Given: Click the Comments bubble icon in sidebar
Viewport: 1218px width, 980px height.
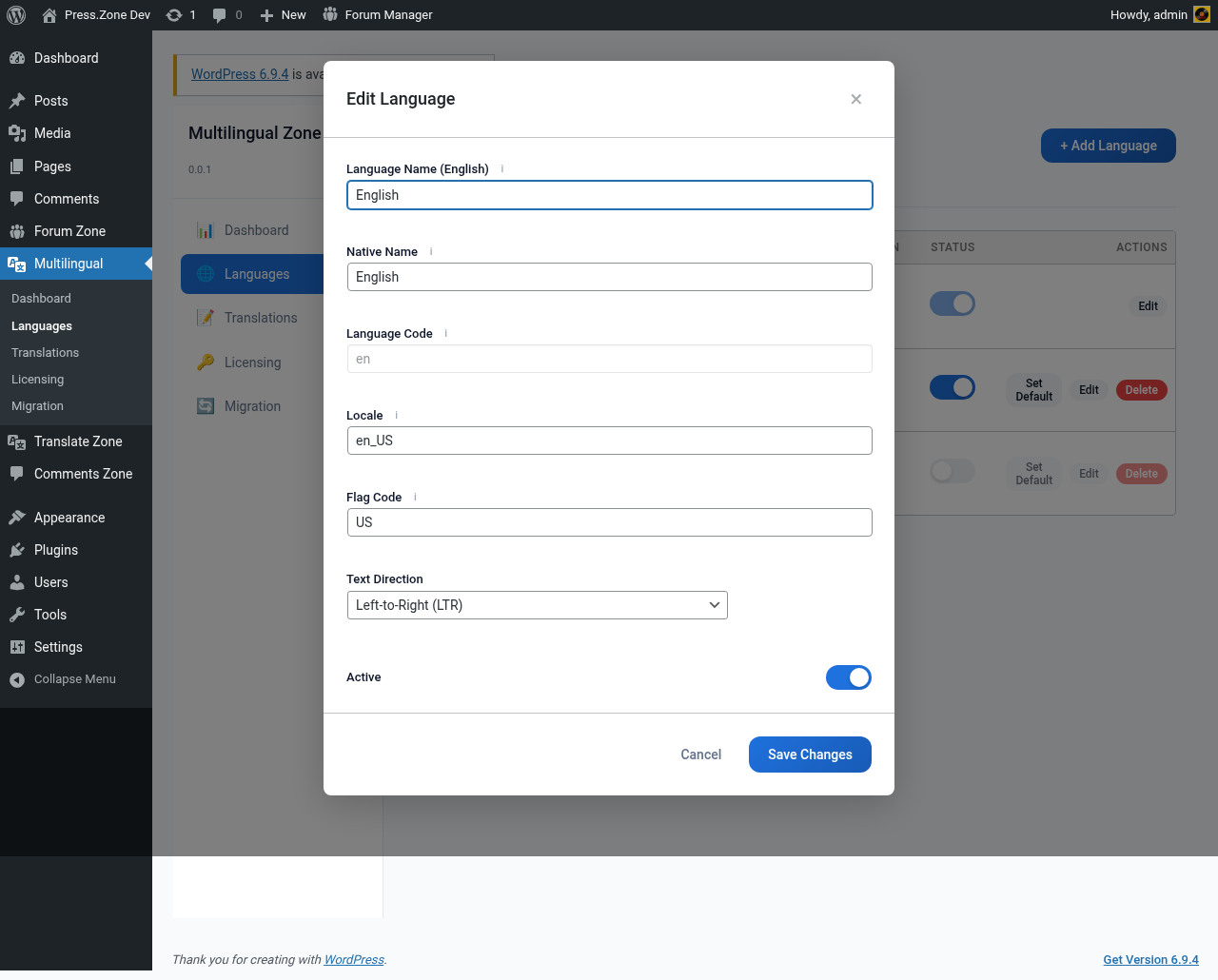Looking at the screenshot, I should click(17, 199).
